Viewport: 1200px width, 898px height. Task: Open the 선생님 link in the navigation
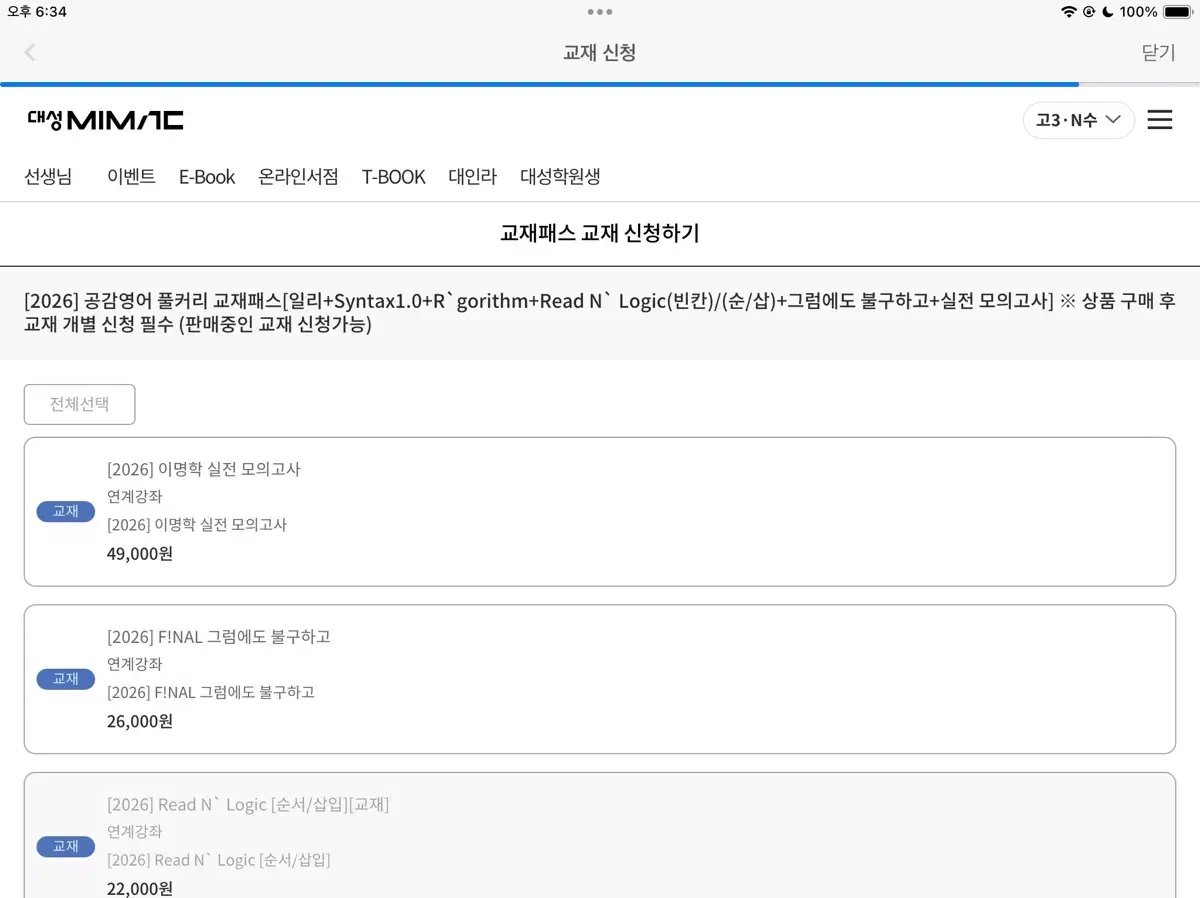point(47,176)
